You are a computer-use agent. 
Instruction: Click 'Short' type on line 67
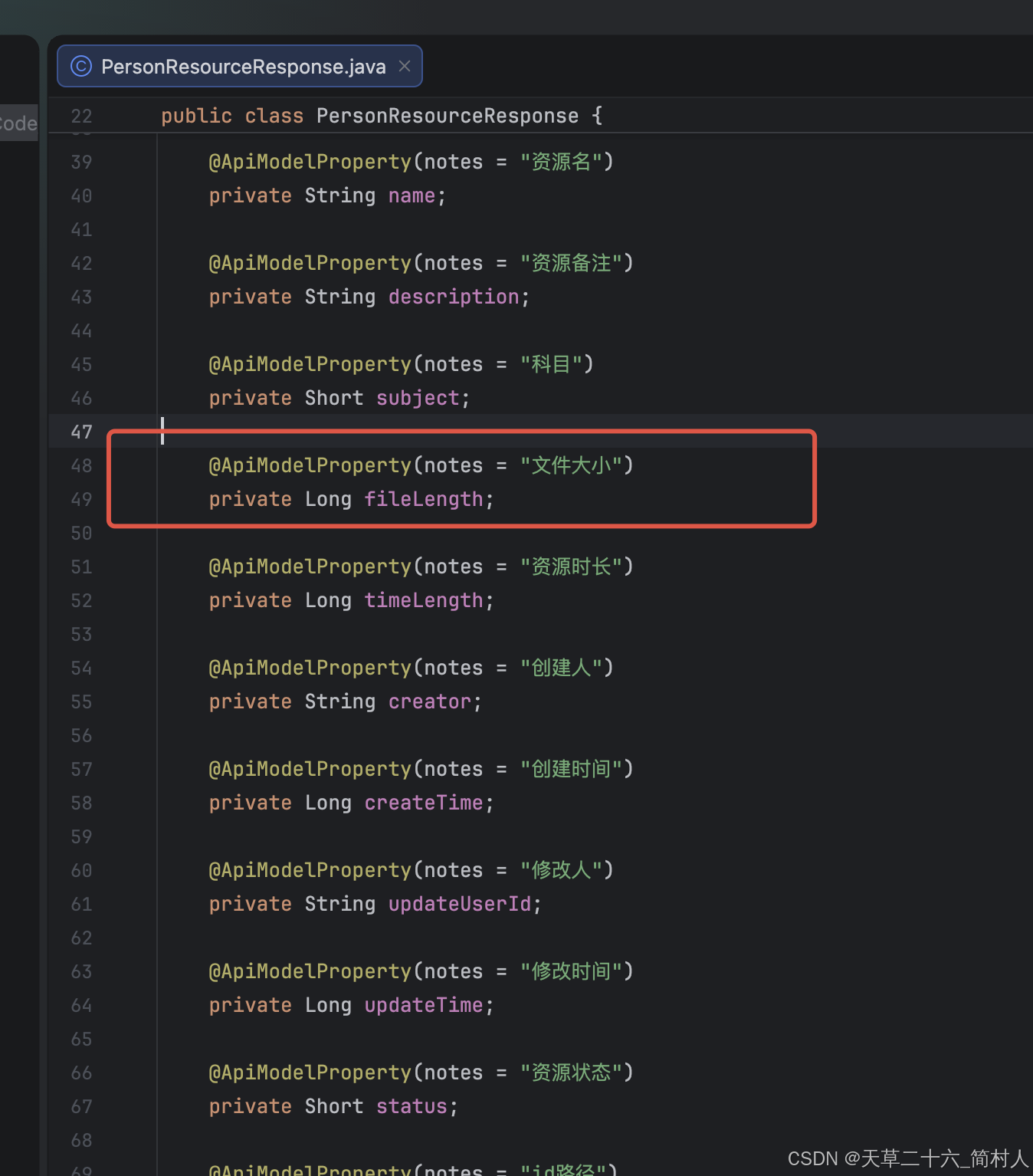click(x=334, y=1107)
